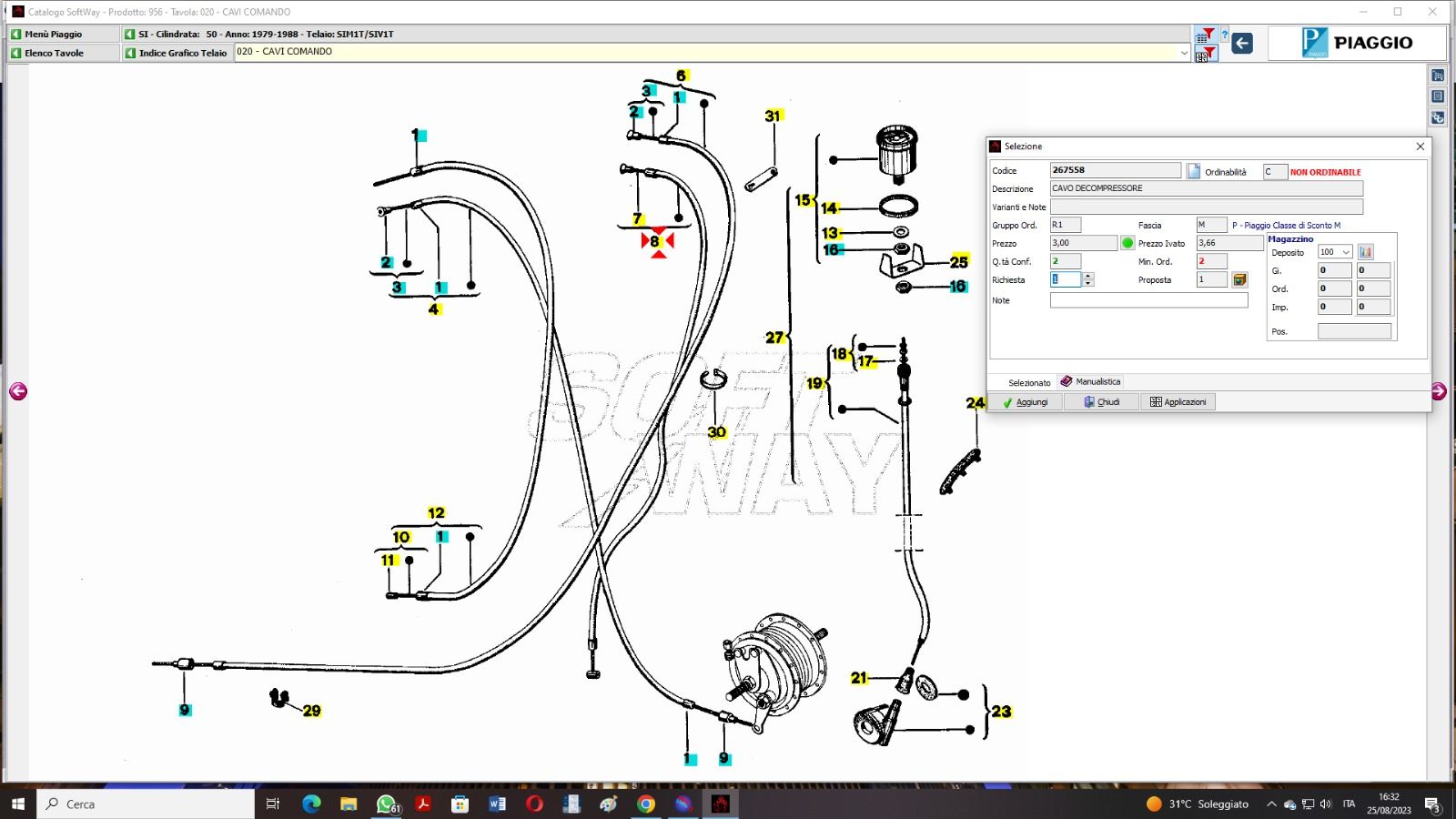Open the list document icon in right sidebar
Image resolution: width=1456 pixels, height=819 pixels.
[1438, 96]
